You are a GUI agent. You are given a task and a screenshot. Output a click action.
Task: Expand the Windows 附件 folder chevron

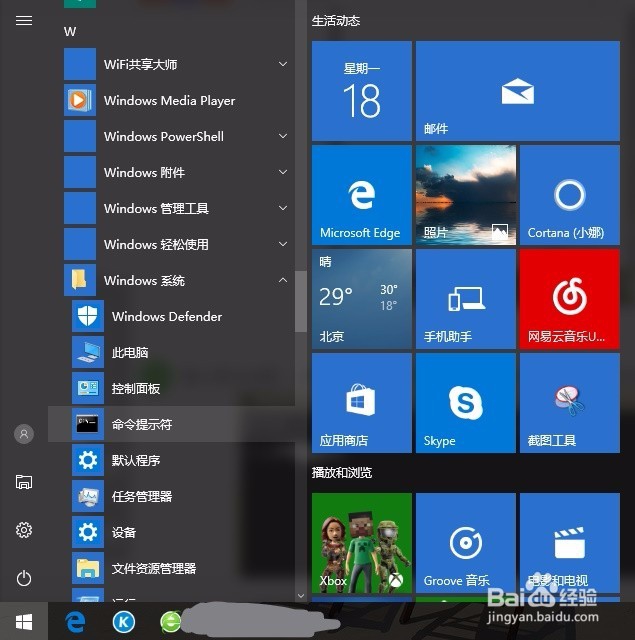point(283,172)
